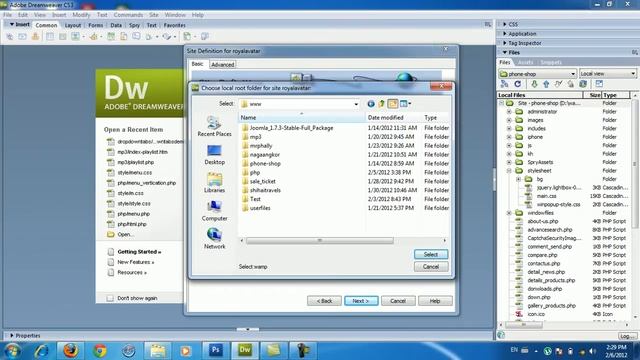Image resolution: width=640 pixels, height=360 pixels.
Task: Click the vertical scrollbar of the Files panel
Action: point(635,163)
